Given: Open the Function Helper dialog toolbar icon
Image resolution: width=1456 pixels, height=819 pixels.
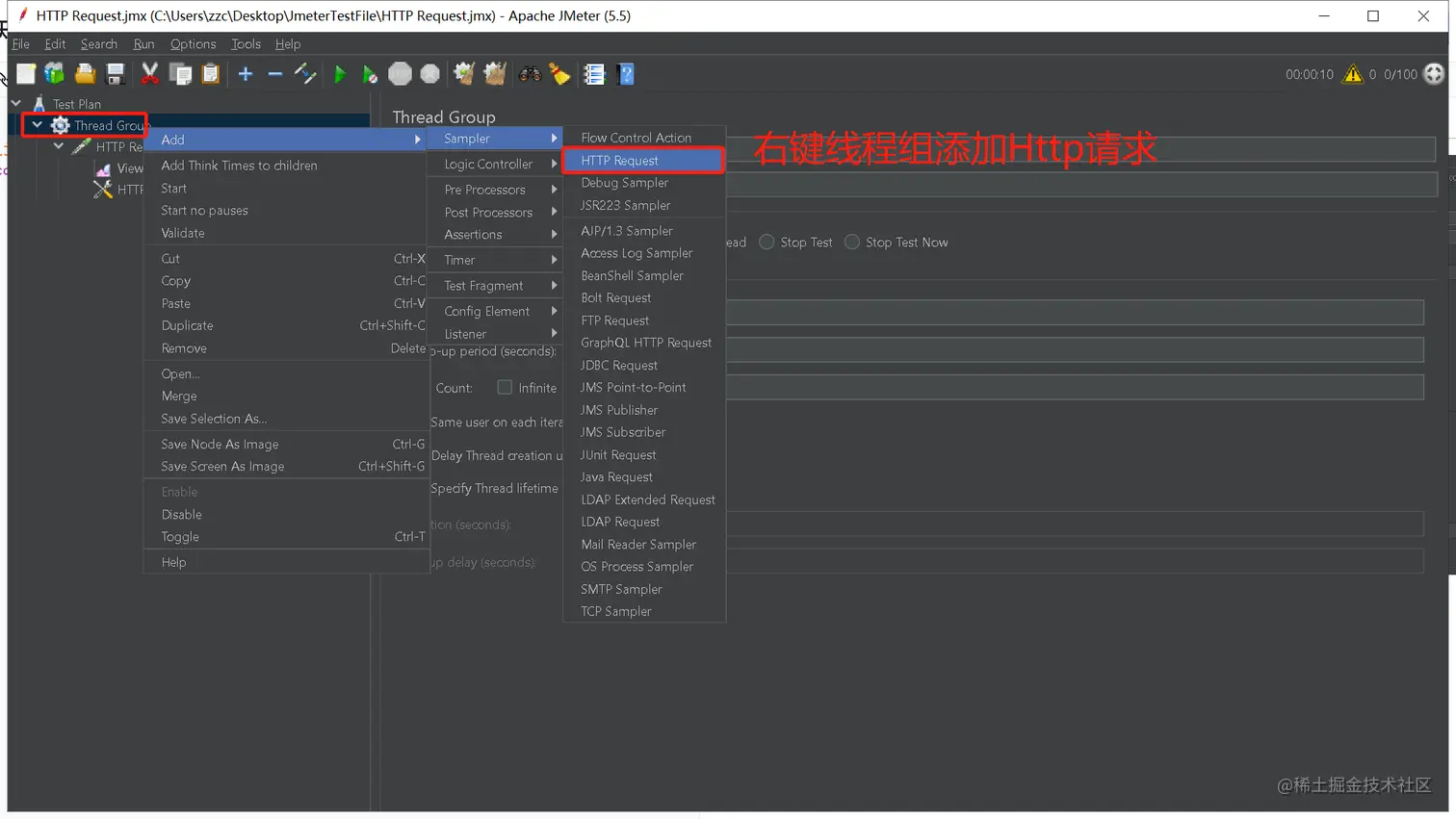Looking at the screenshot, I should click(x=594, y=74).
